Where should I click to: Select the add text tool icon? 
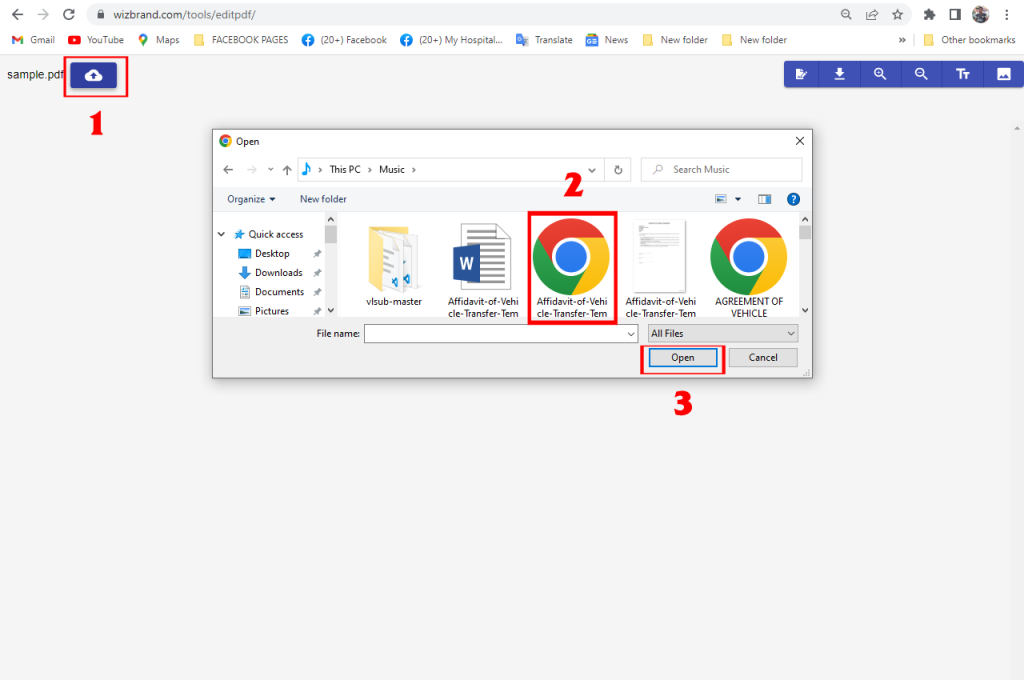pos(962,74)
